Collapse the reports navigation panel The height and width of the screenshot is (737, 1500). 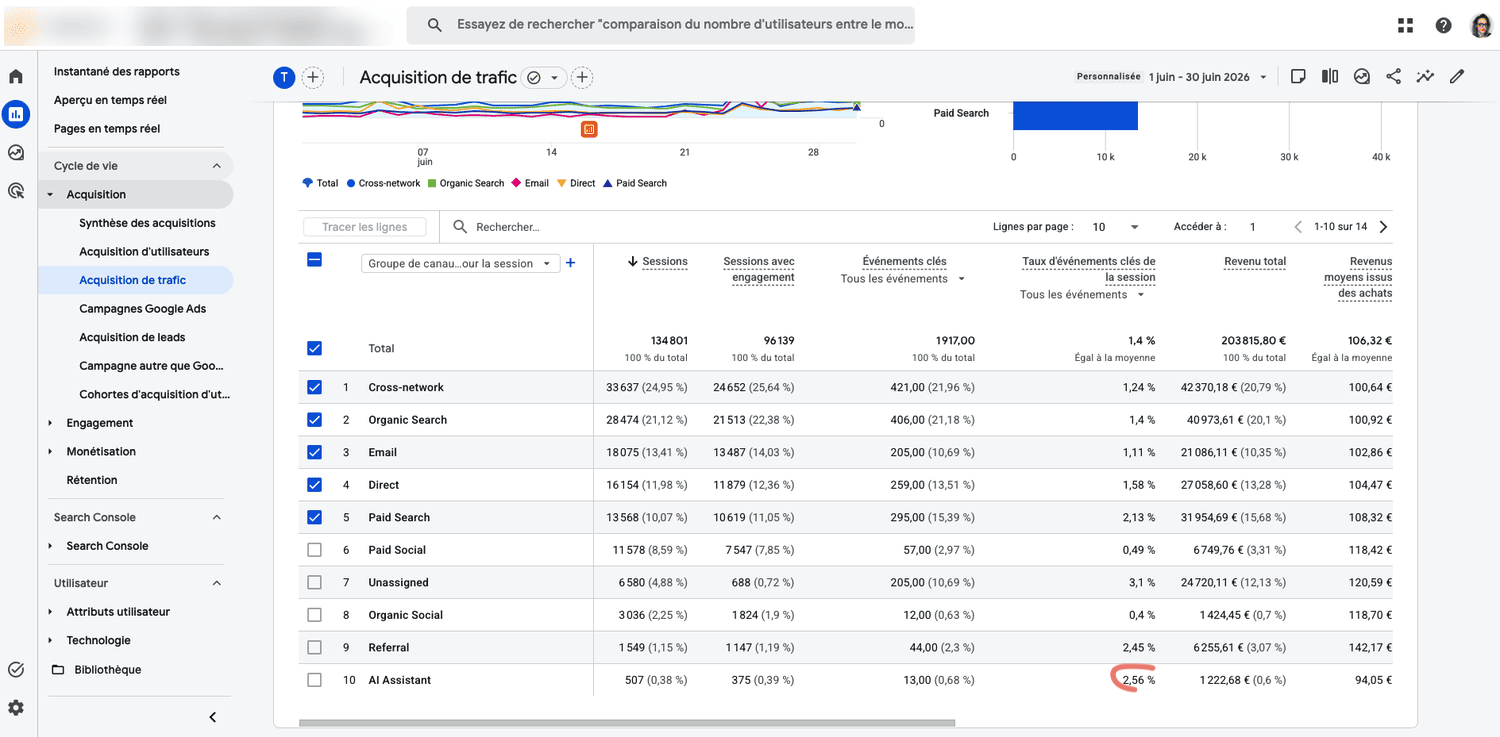[212, 717]
